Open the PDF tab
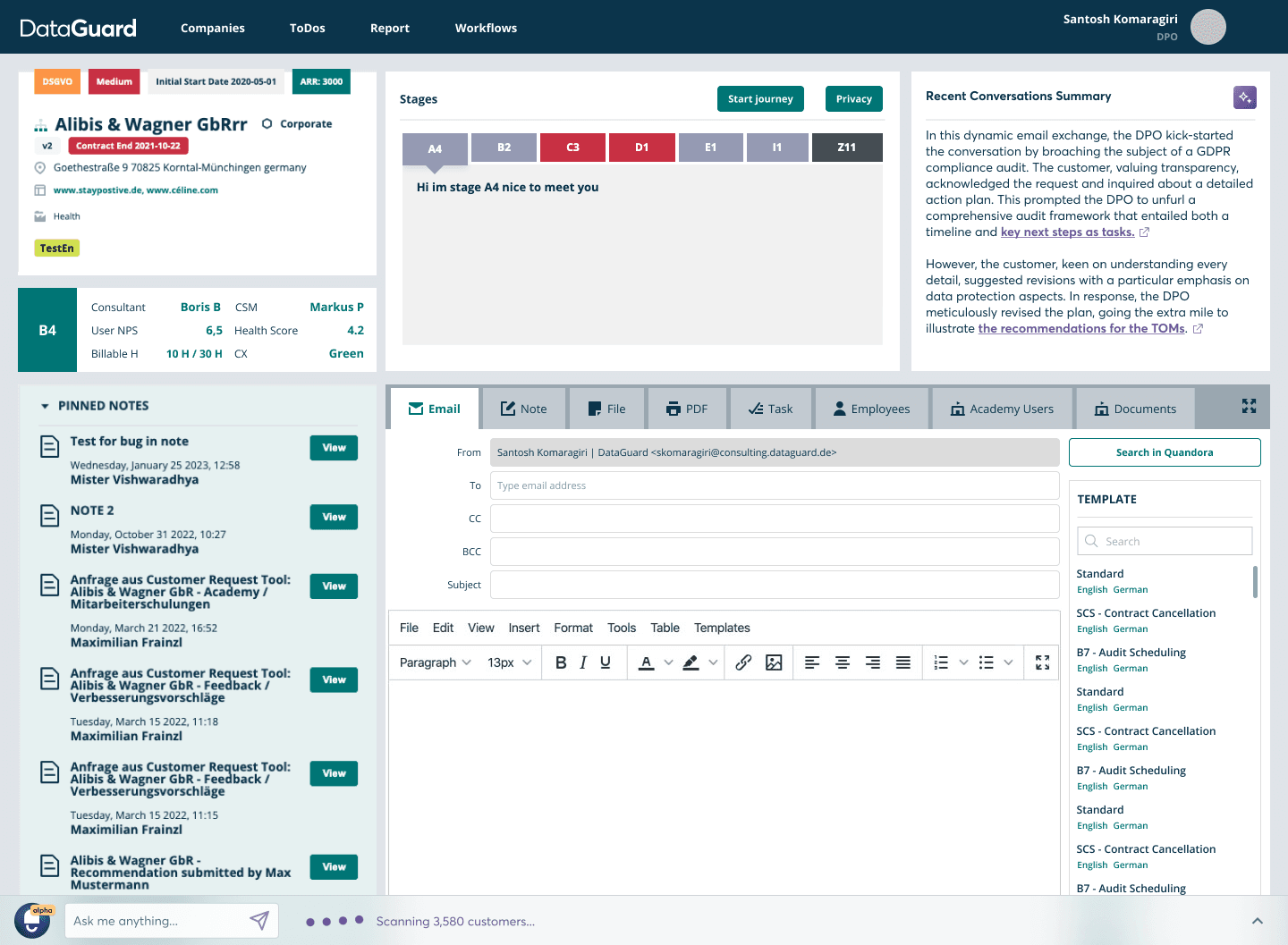This screenshot has width=1288, height=945. click(x=687, y=409)
